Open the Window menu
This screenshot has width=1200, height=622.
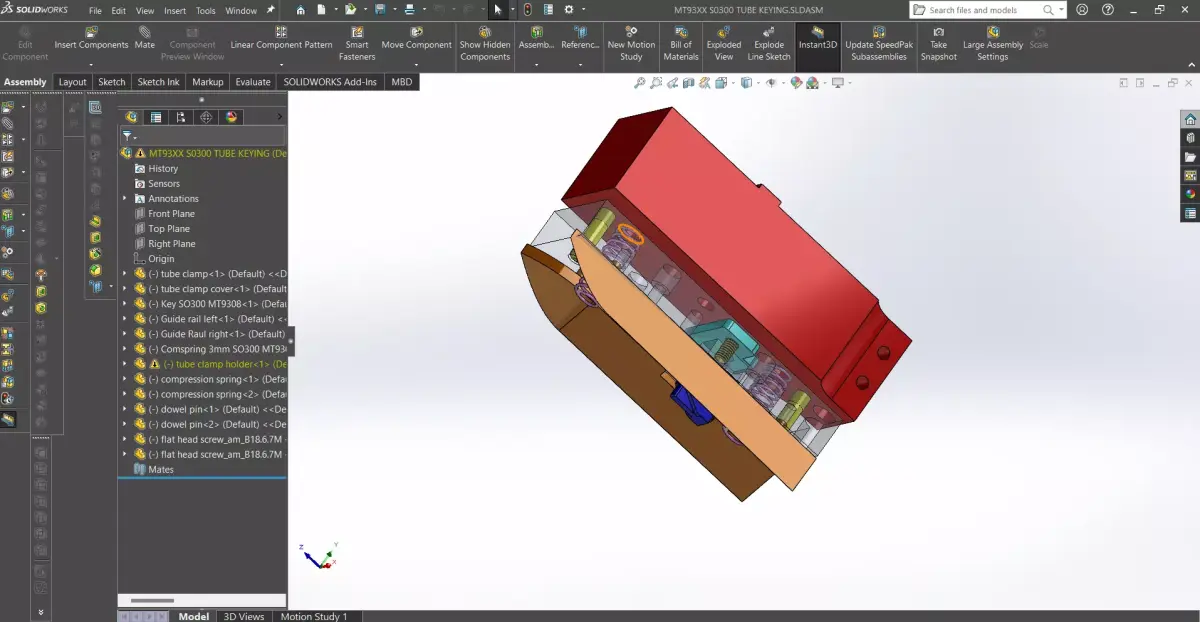[240, 9]
